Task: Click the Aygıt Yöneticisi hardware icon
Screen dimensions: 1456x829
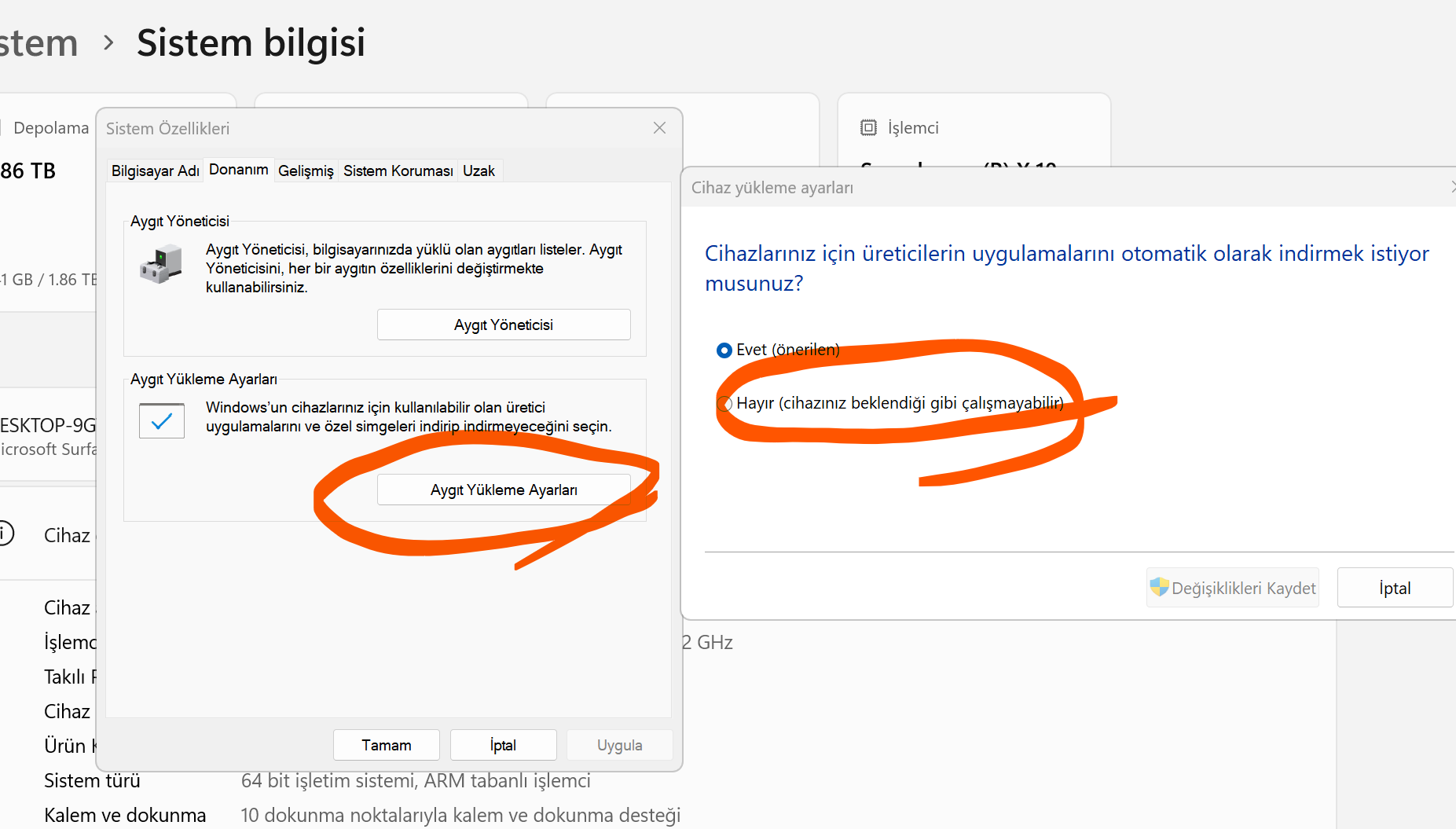Action: pyautogui.click(x=161, y=264)
